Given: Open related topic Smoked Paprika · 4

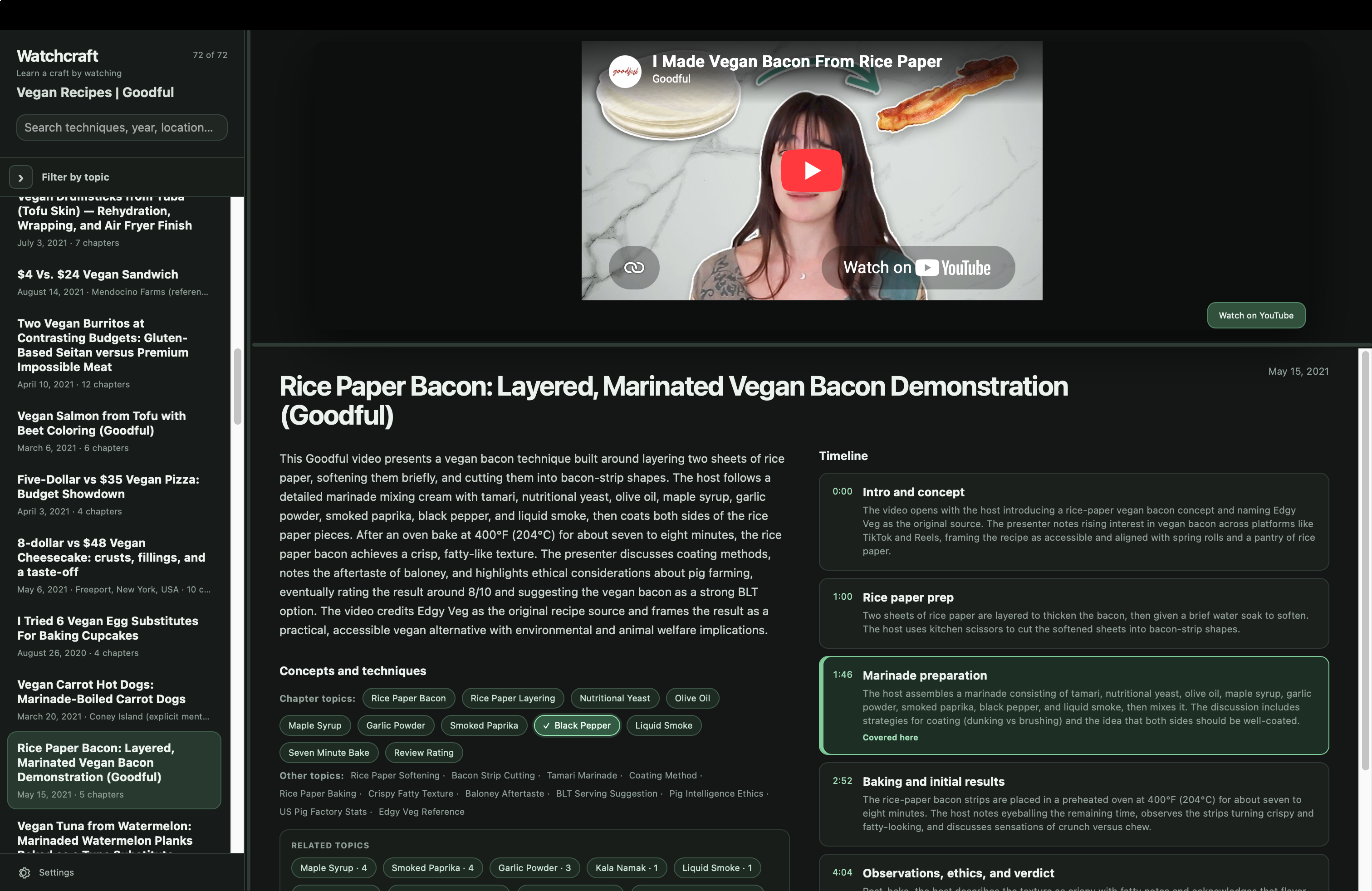Looking at the screenshot, I should (x=432, y=867).
